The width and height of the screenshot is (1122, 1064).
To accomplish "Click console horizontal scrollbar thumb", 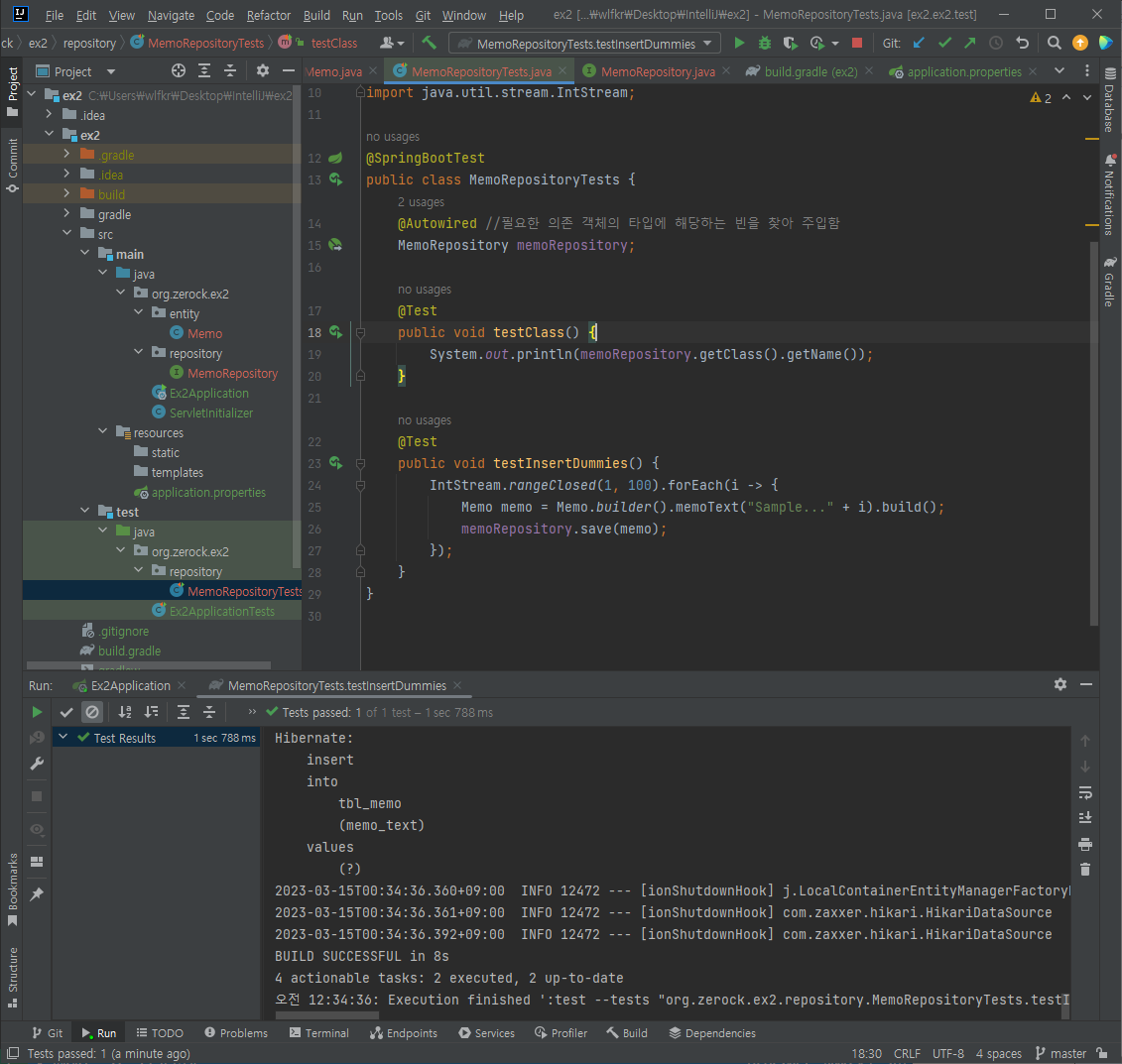I will pos(326,1015).
